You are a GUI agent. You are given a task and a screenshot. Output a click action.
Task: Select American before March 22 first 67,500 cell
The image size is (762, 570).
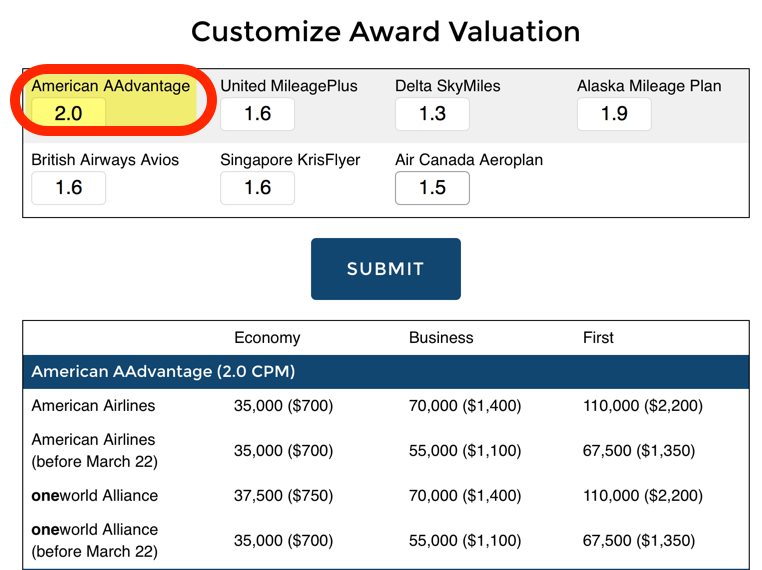coord(639,451)
